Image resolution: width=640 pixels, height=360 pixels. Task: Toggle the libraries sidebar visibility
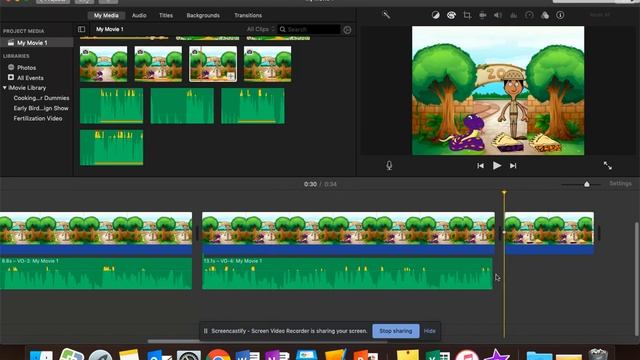click(x=81, y=29)
